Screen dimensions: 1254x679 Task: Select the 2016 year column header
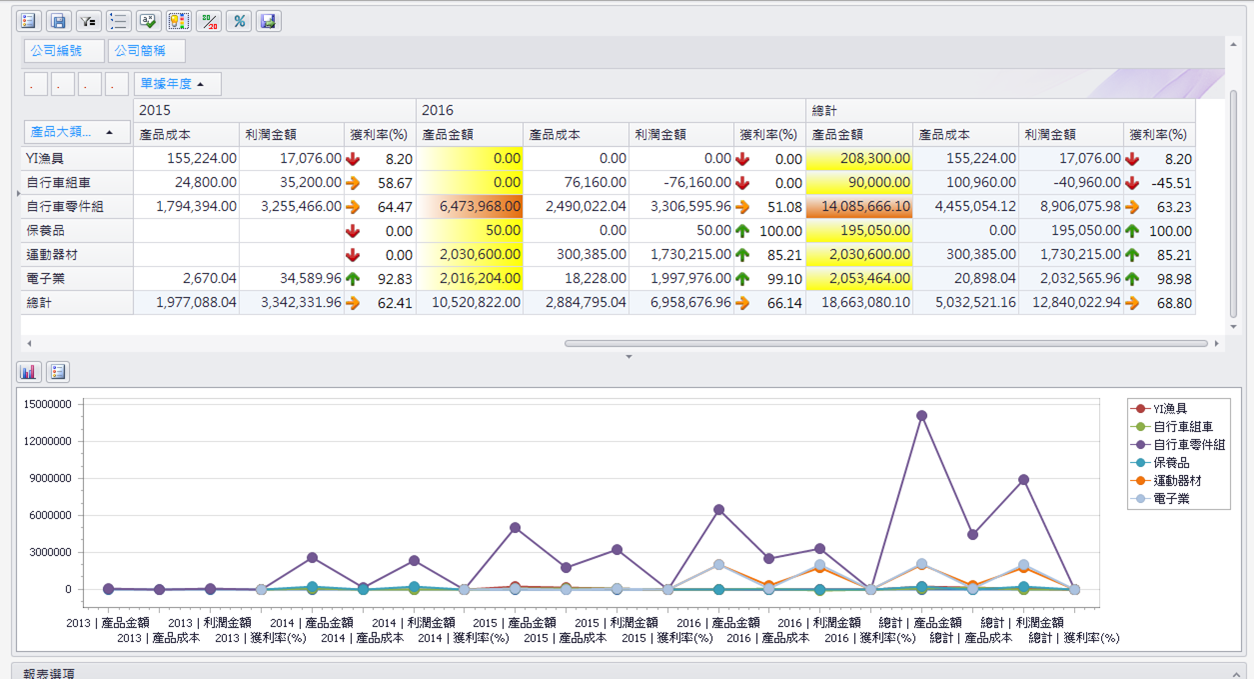(x=611, y=110)
